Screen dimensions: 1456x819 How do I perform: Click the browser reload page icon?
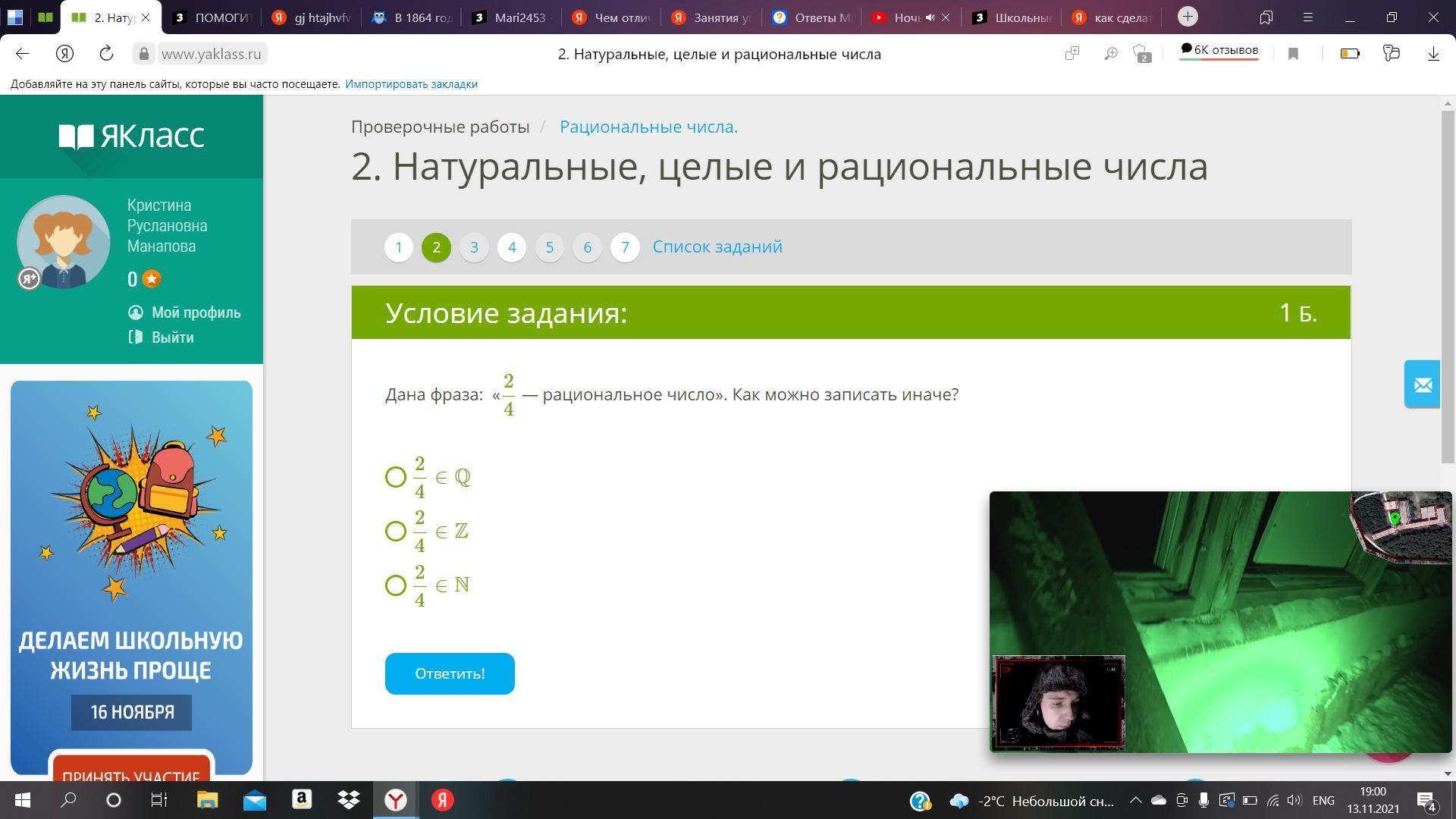[x=106, y=53]
